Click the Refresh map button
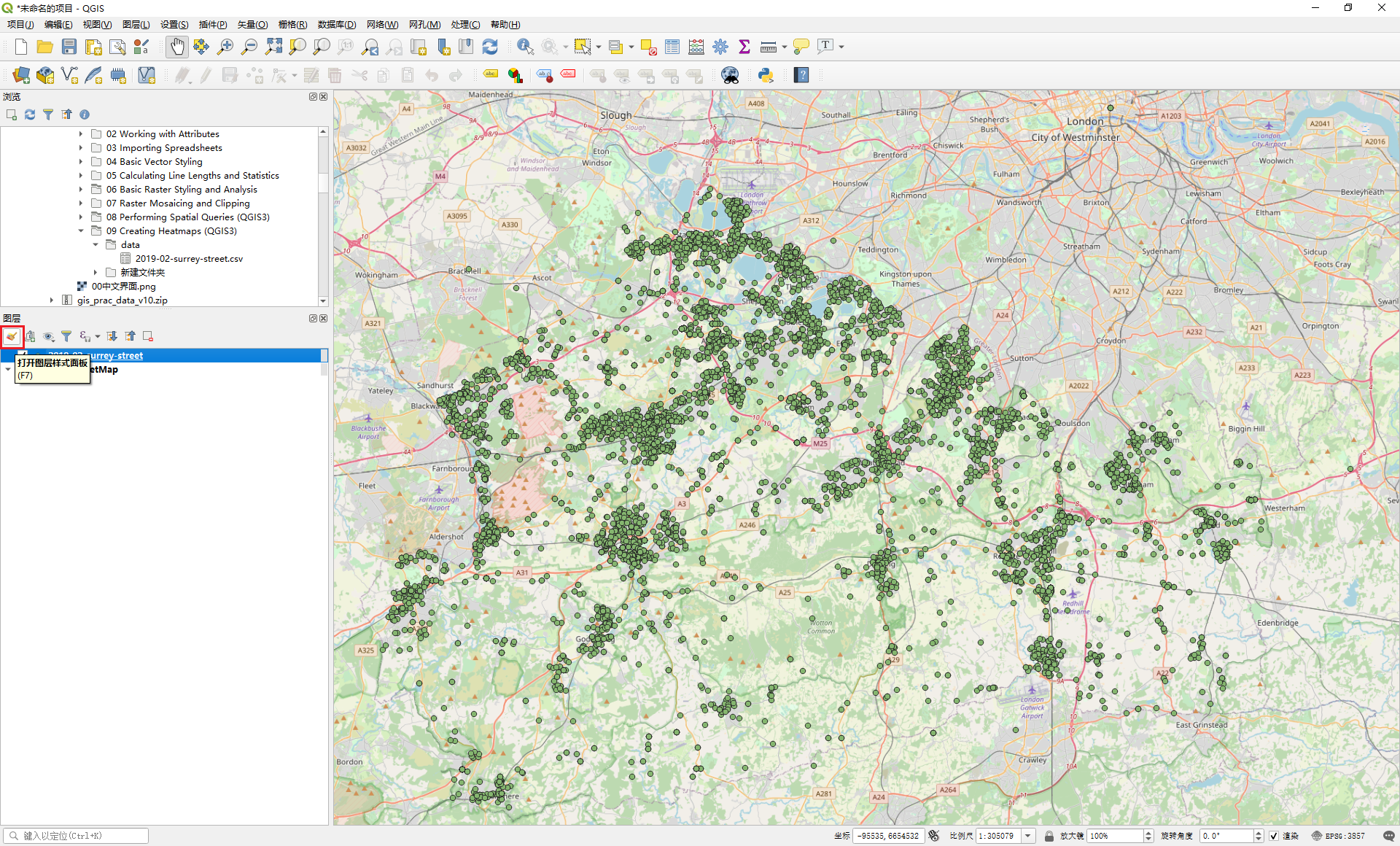 tap(490, 47)
